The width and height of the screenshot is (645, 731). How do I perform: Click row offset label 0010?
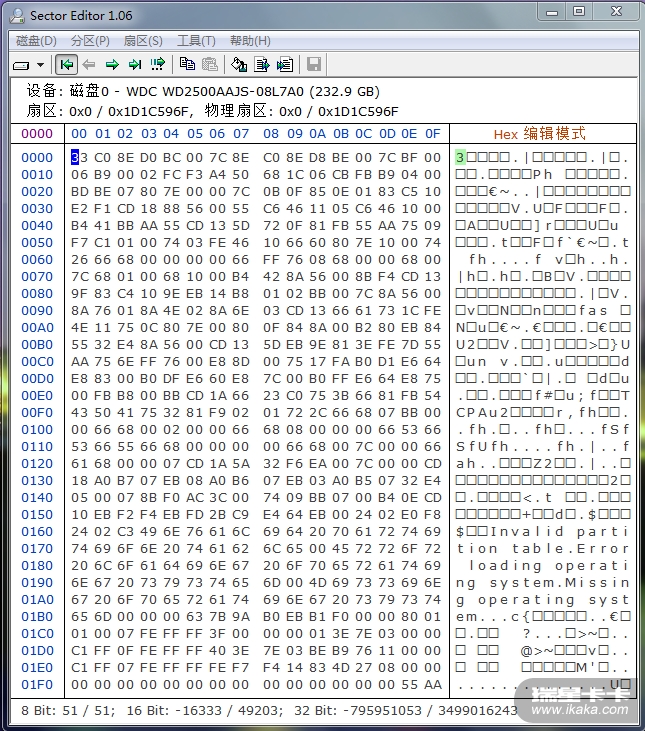coord(37,175)
